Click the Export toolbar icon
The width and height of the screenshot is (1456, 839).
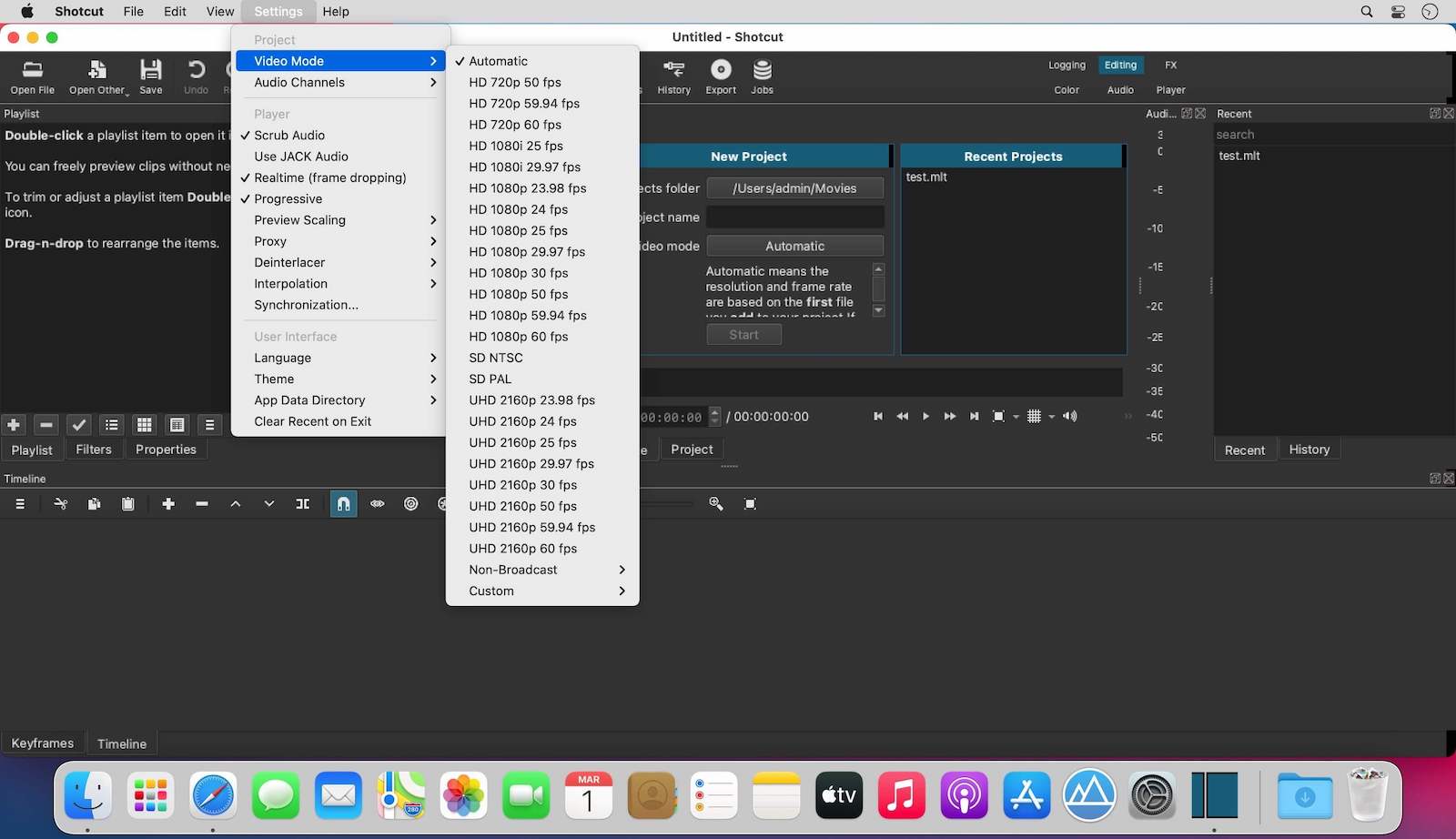tap(721, 76)
